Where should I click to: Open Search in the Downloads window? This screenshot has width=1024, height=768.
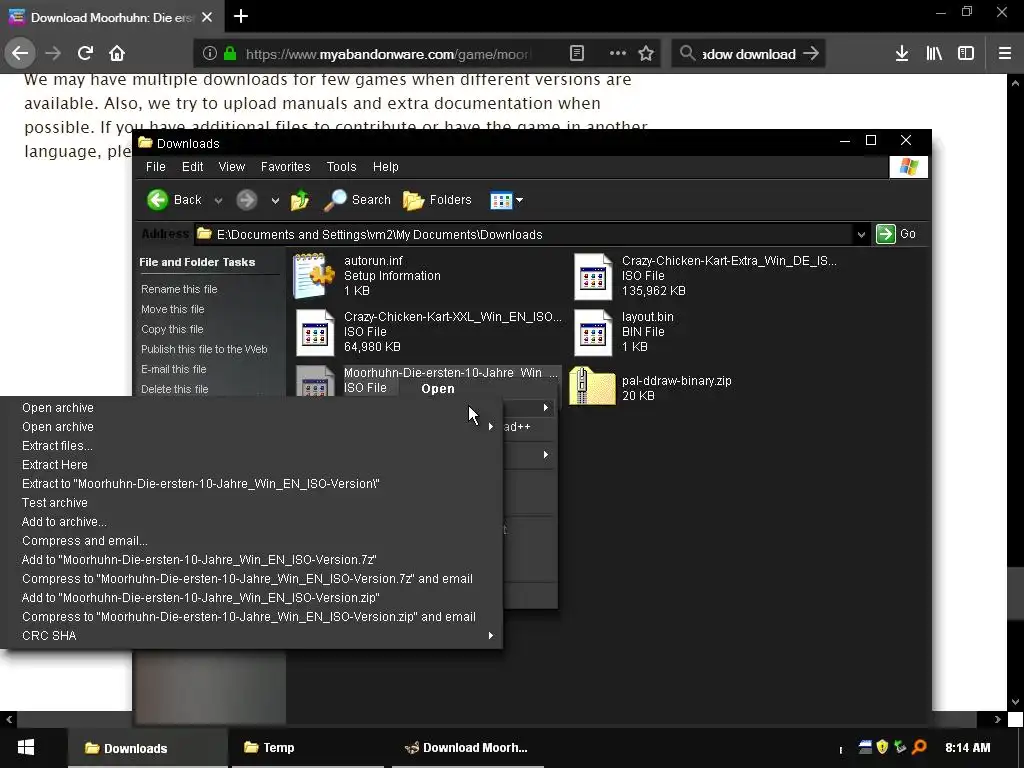[357, 200]
